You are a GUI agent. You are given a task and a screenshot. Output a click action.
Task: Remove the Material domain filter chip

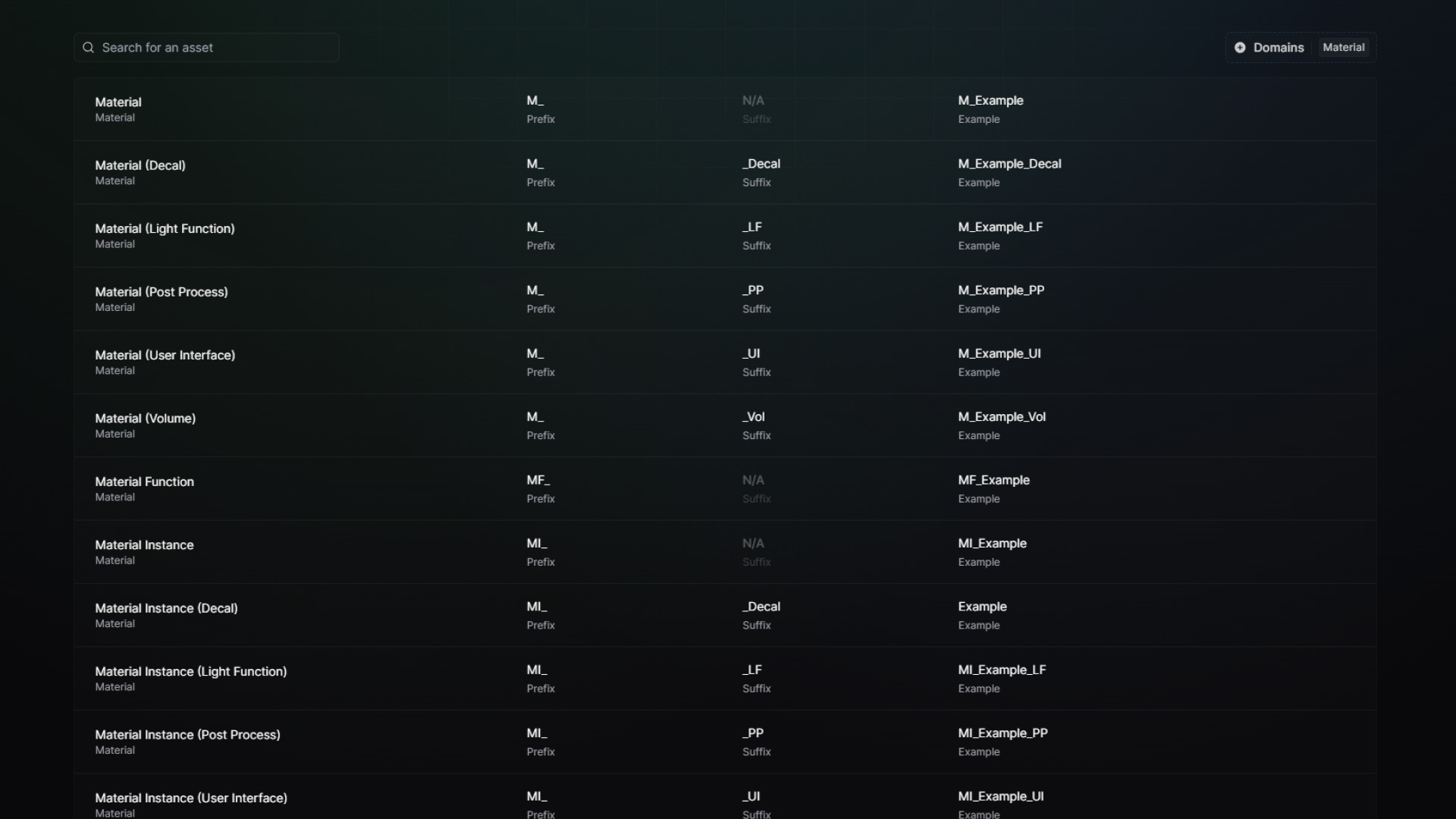(x=1342, y=47)
